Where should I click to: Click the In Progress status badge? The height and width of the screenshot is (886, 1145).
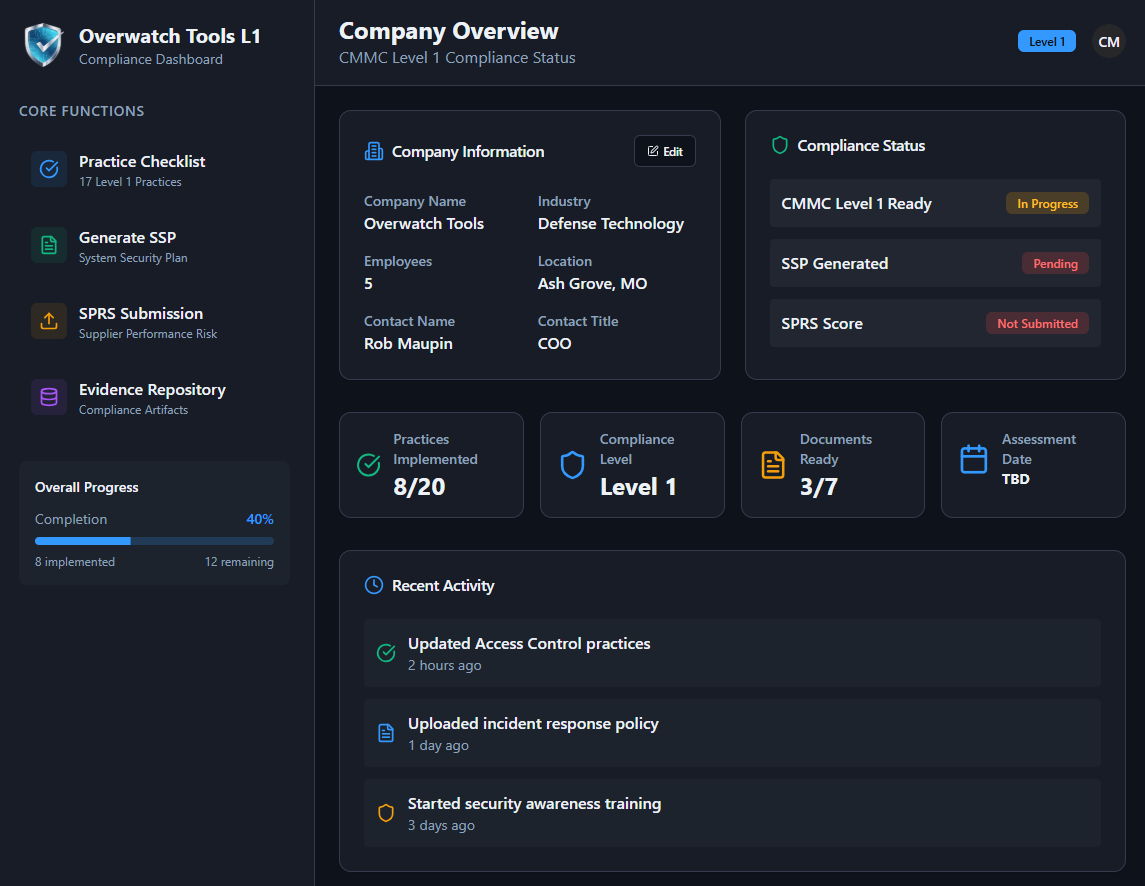pyautogui.click(x=1047, y=203)
